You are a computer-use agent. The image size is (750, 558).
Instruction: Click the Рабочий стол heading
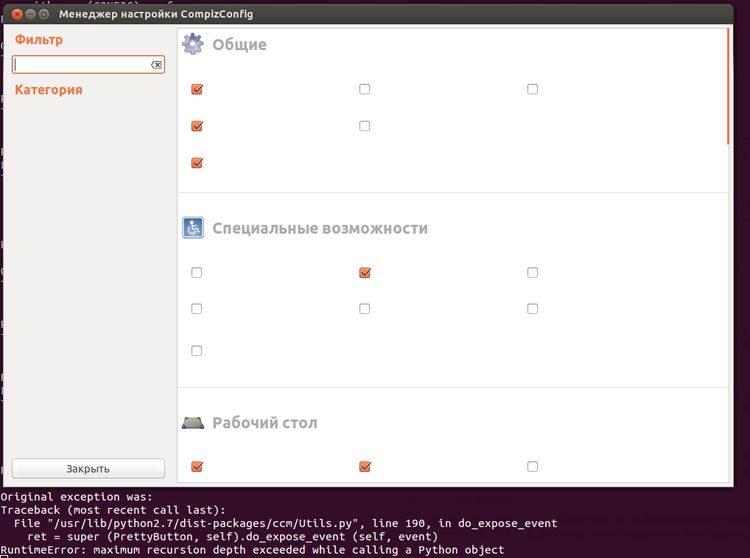point(265,423)
